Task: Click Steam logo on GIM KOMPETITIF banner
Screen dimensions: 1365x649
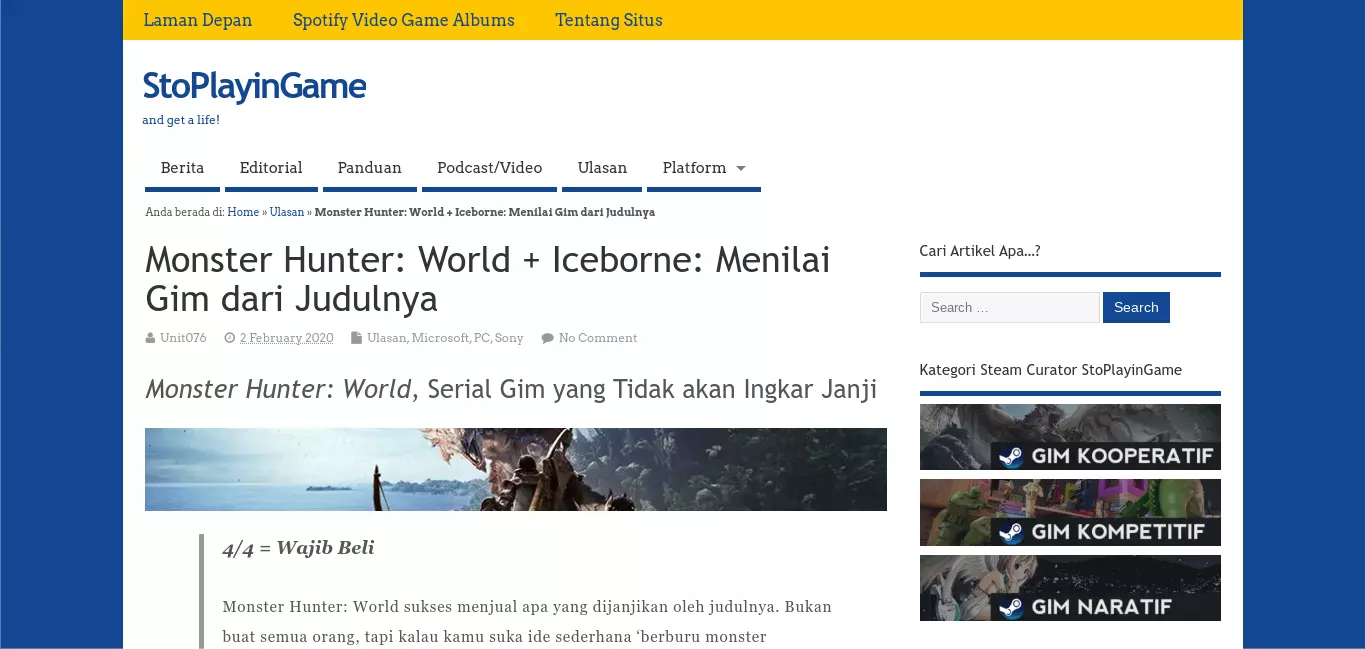Action: point(1011,532)
